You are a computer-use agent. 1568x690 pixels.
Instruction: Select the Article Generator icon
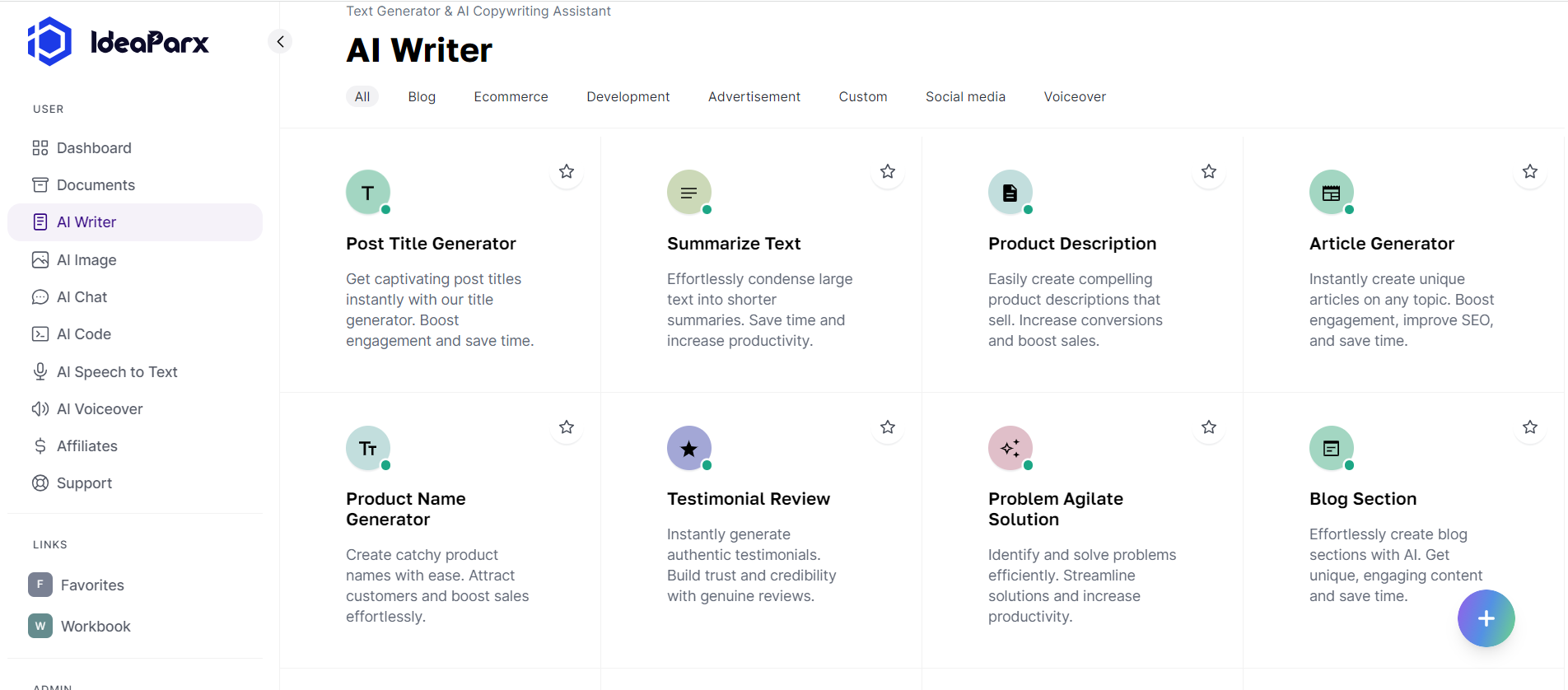(x=1331, y=192)
